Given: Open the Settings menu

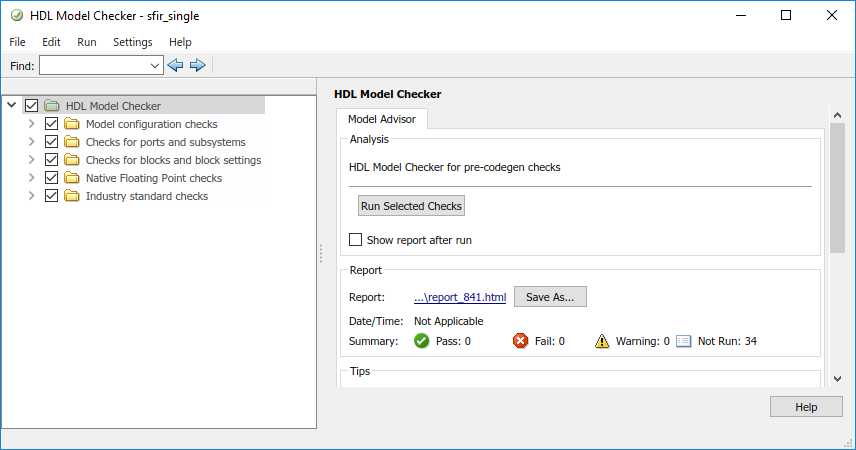Looking at the screenshot, I should [132, 42].
